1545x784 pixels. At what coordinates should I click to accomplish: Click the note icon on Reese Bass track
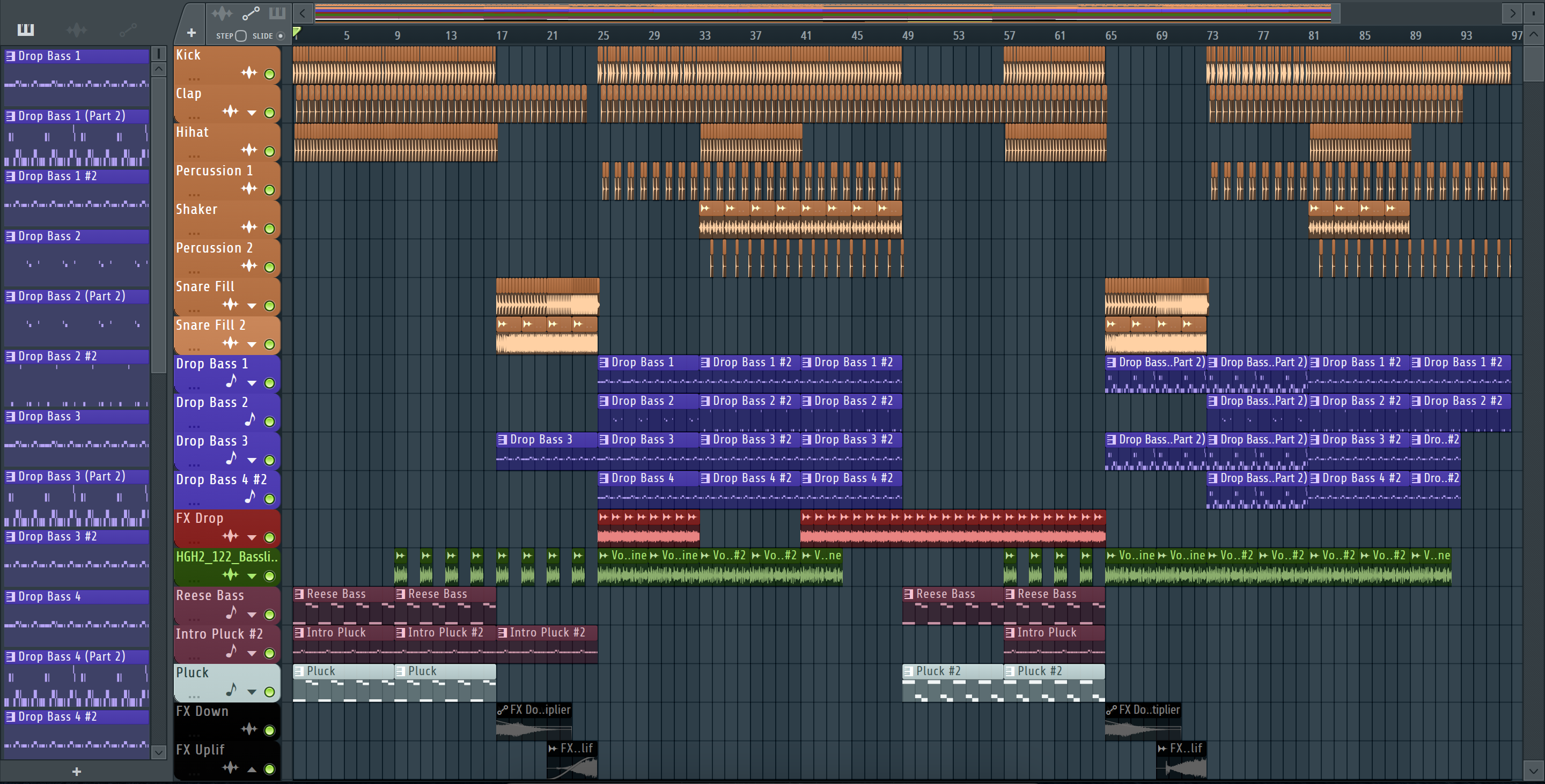point(232,612)
